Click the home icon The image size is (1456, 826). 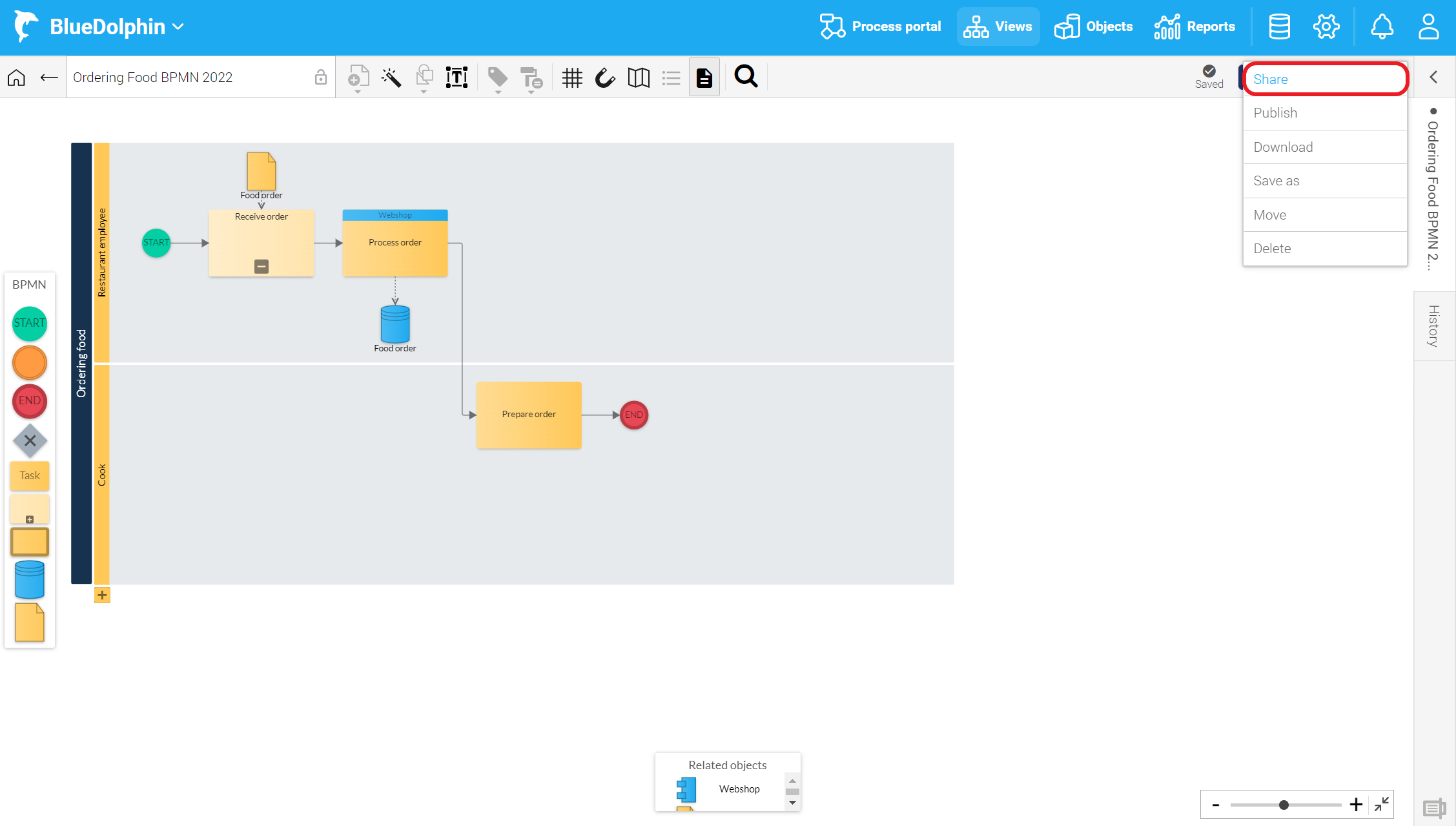tap(17, 77)
